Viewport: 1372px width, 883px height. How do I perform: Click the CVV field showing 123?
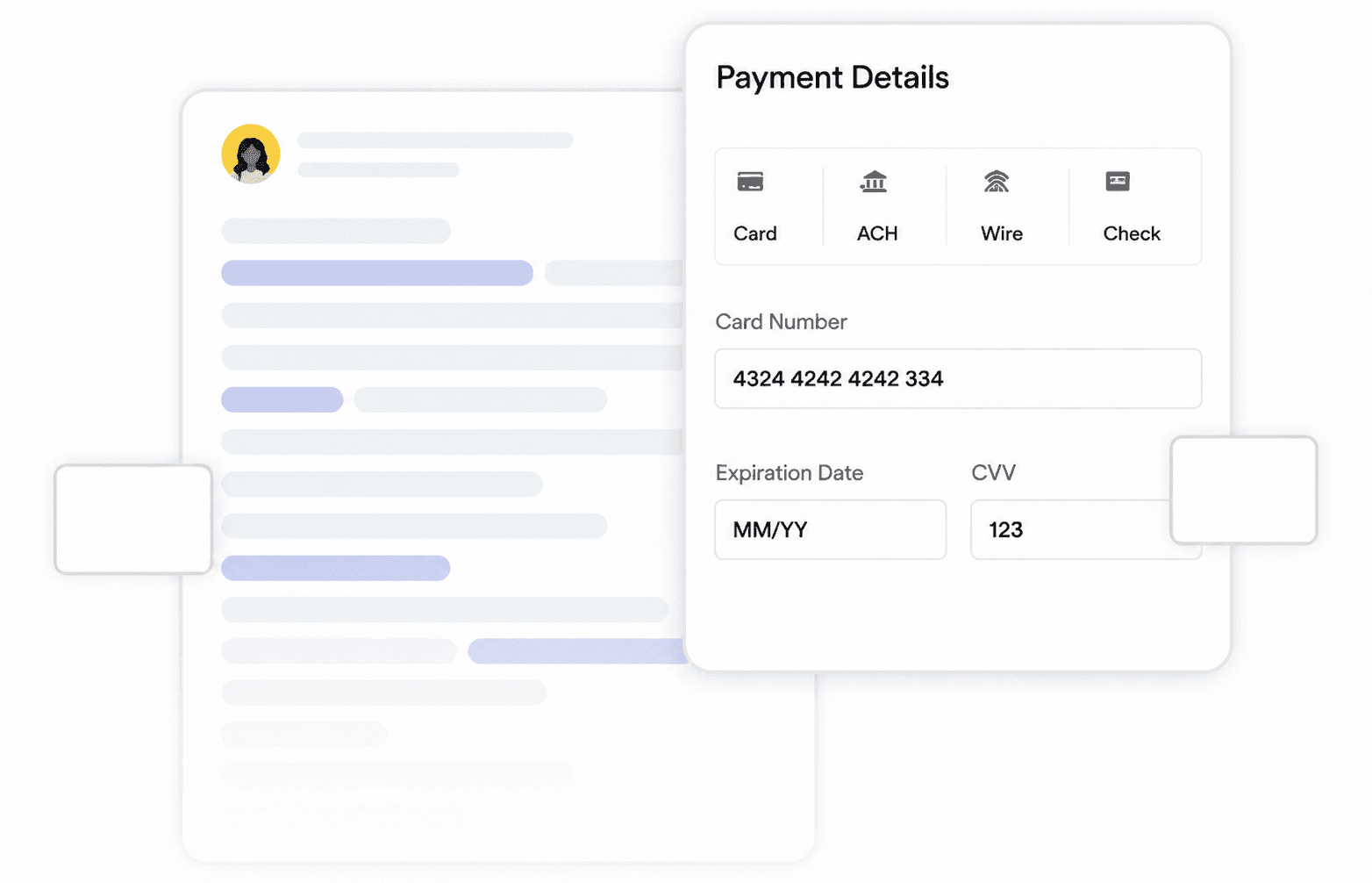[1071, 529]
